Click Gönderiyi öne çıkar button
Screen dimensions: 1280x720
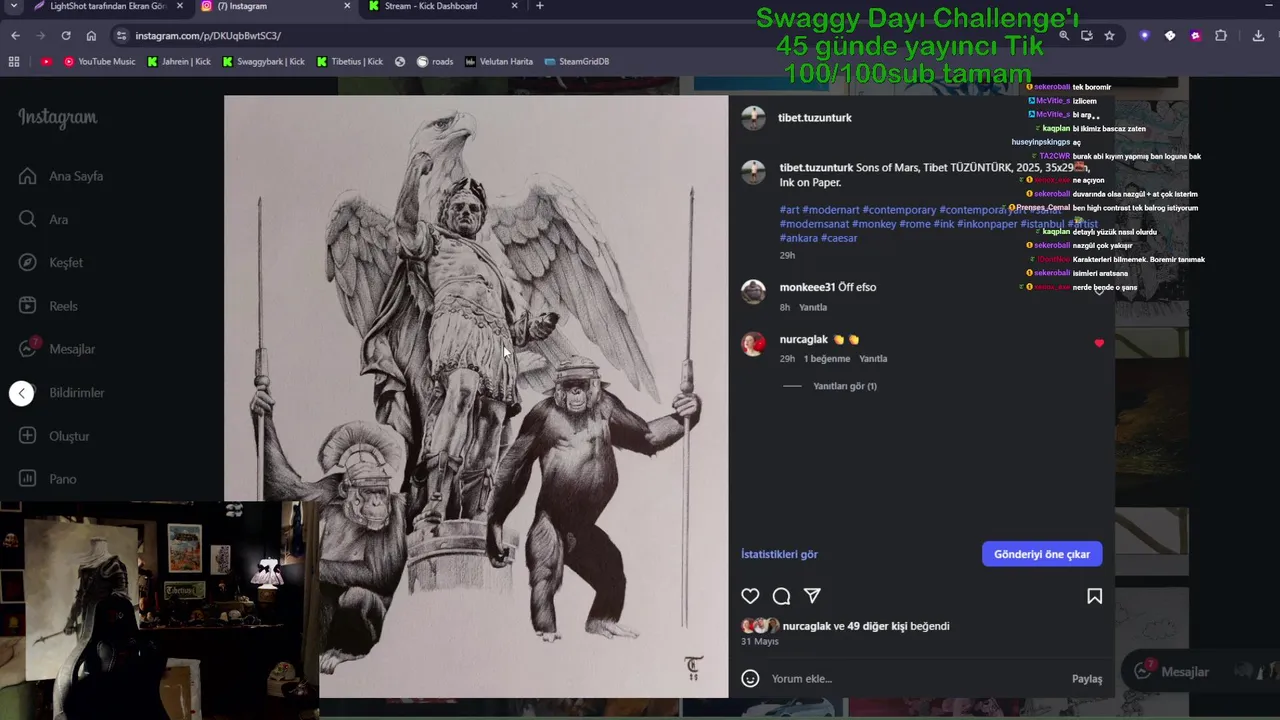1042,554
